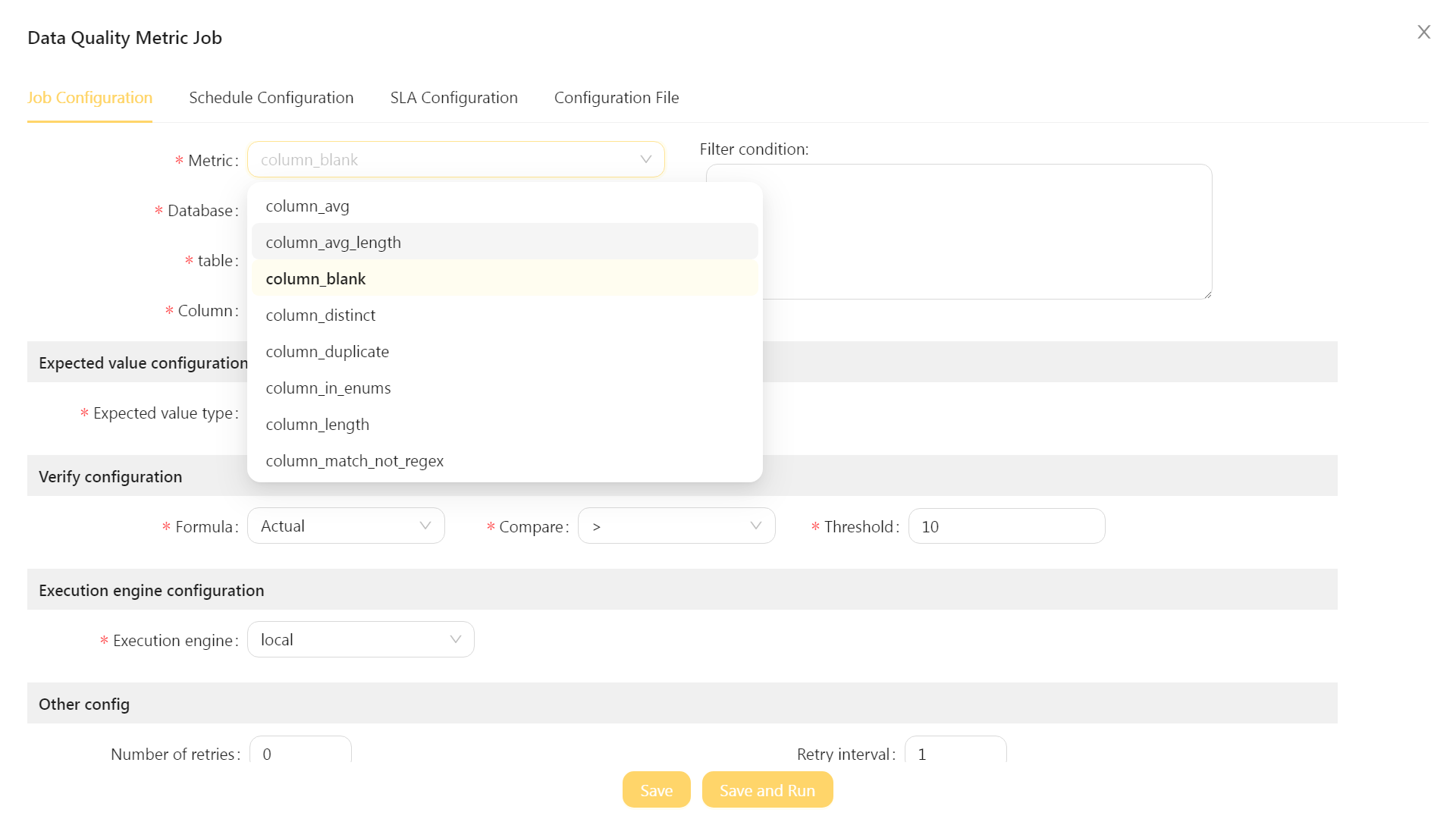Click the Save and Run button
The height and width of the screenshot is (819, 1456).
tap(767, 790)
